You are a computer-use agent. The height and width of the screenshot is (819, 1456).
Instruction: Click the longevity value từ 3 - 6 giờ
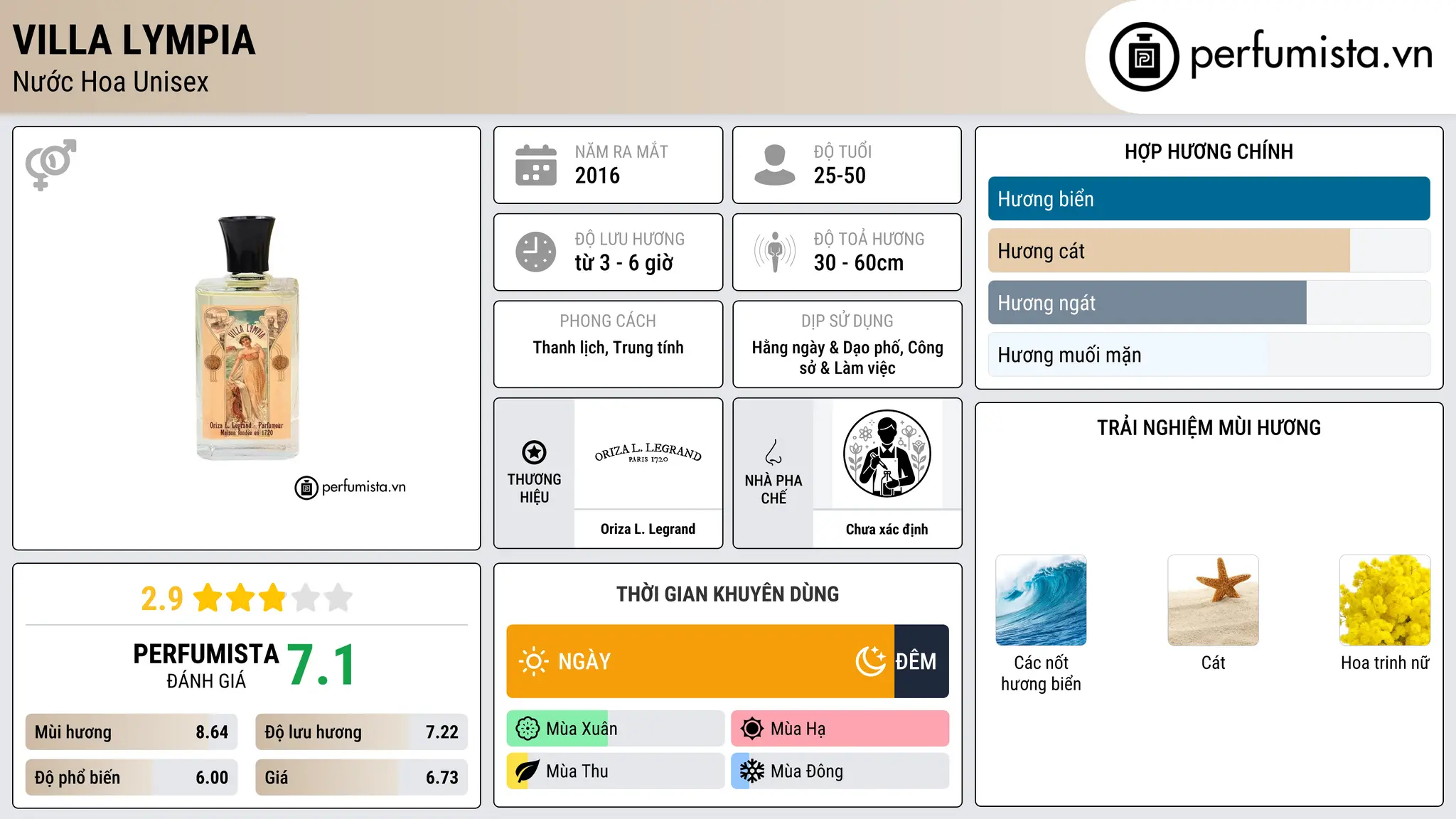click(624, 263)
